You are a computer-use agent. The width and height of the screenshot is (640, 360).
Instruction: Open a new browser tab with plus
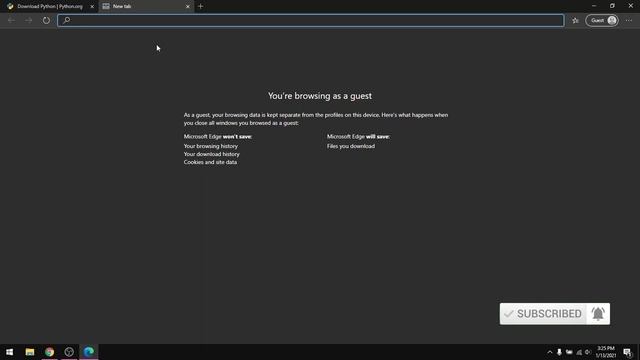pyautogui.click(x=200, y=7)
